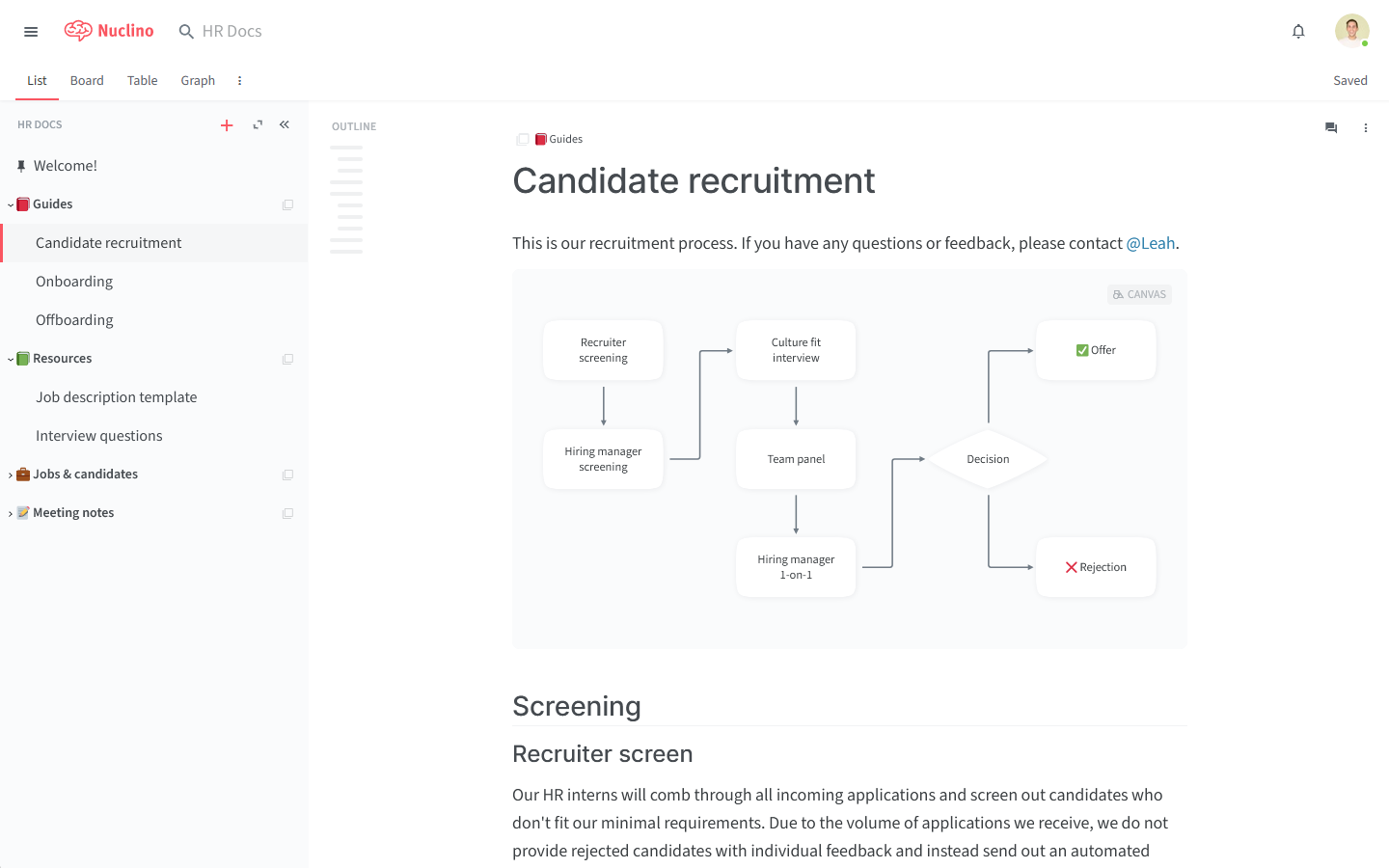Collapse the Guides collection
Image resolution: width=1389 pixels, height=868 pixels.
(11, 204)
